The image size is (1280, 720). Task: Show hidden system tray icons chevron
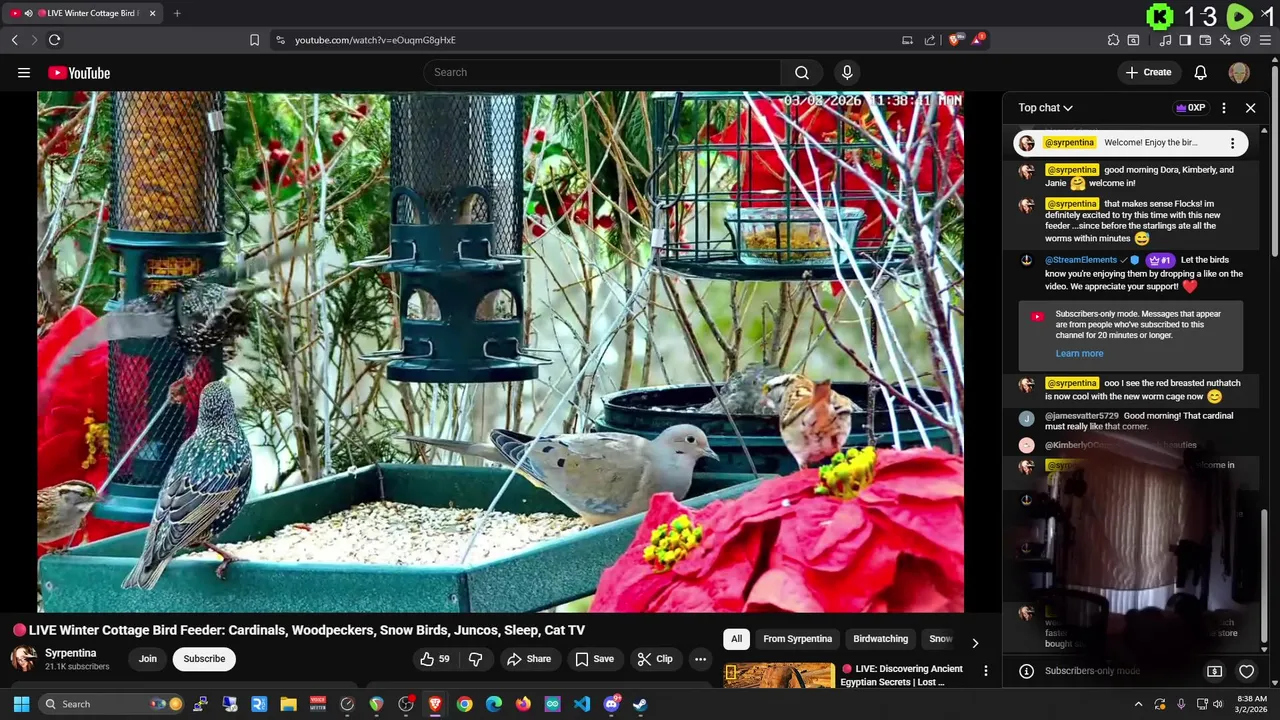(x=1138, y=704)
